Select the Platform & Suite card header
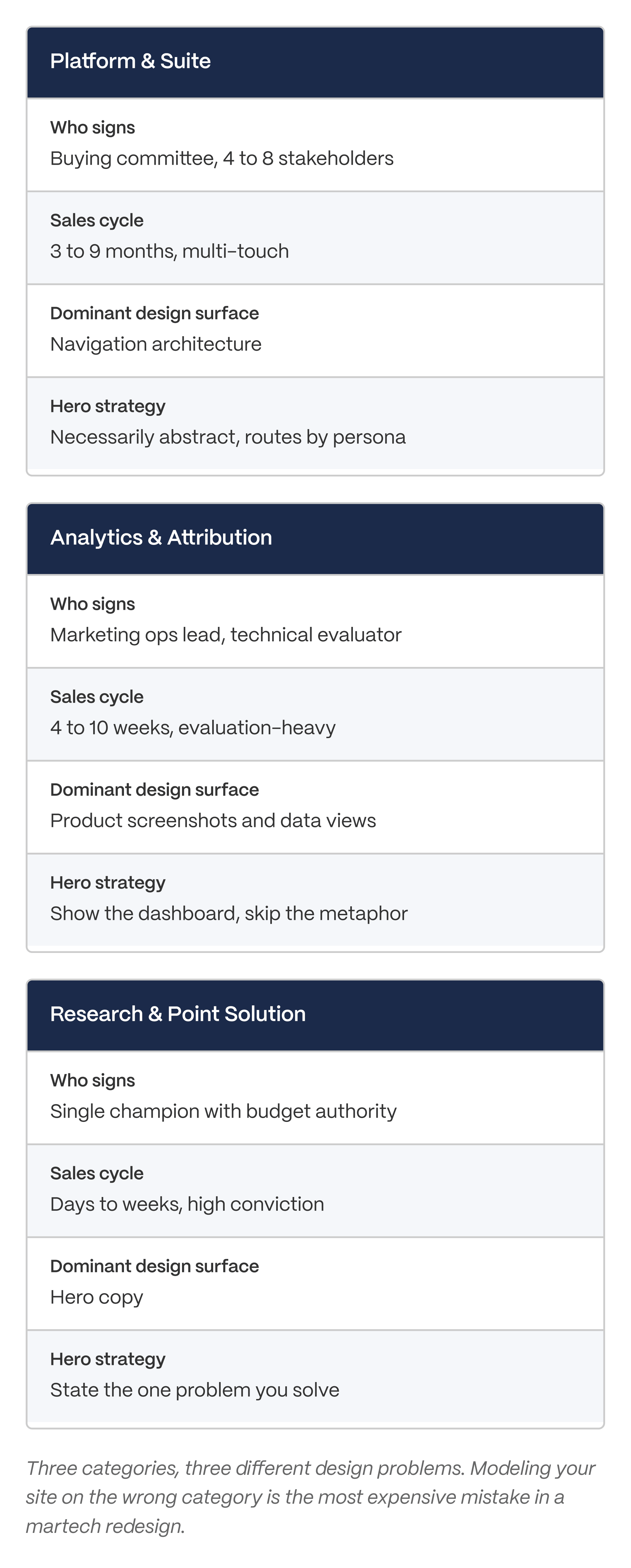 pos(315,62)
